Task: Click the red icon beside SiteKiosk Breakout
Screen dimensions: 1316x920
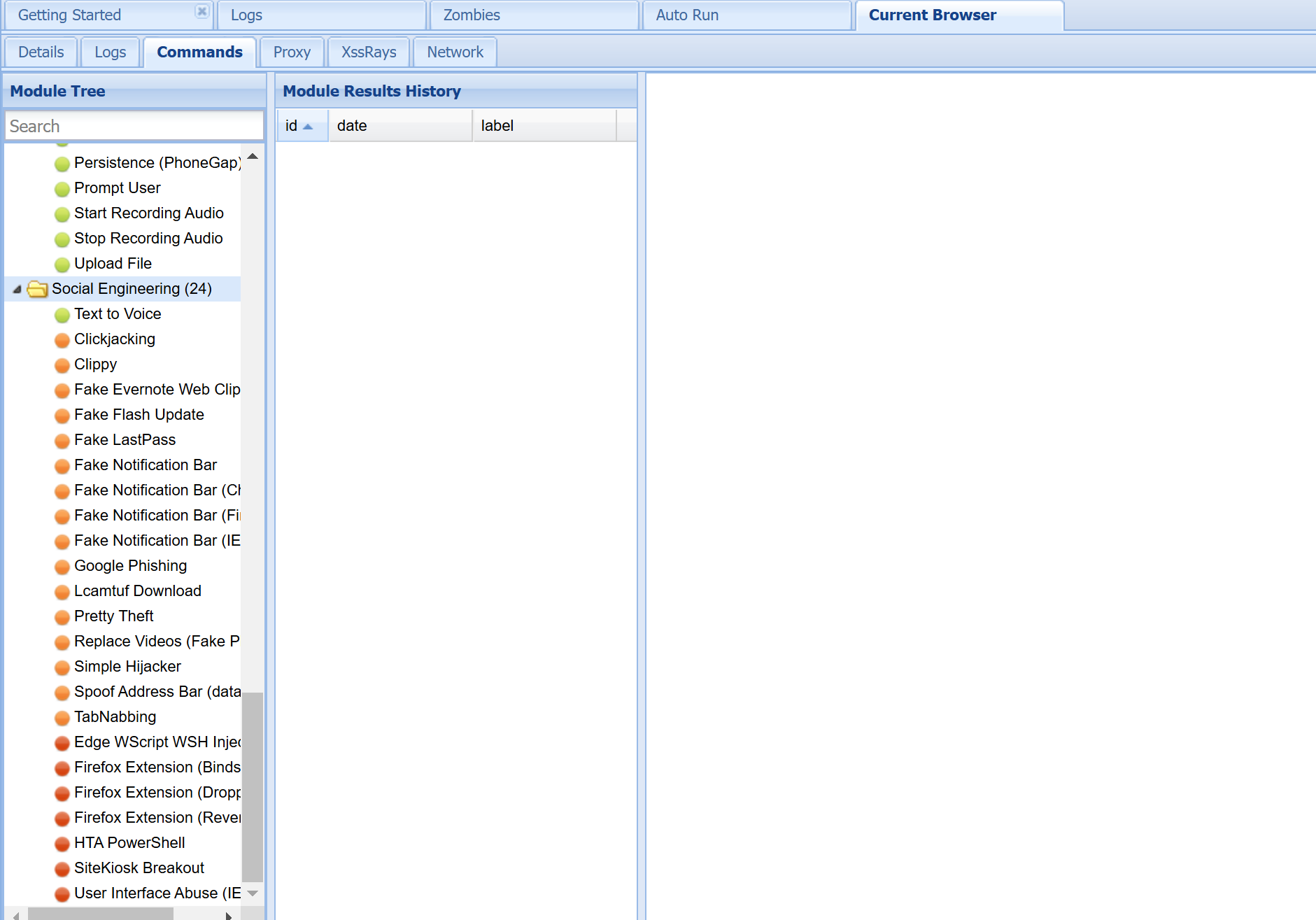Action: [62, 869]
